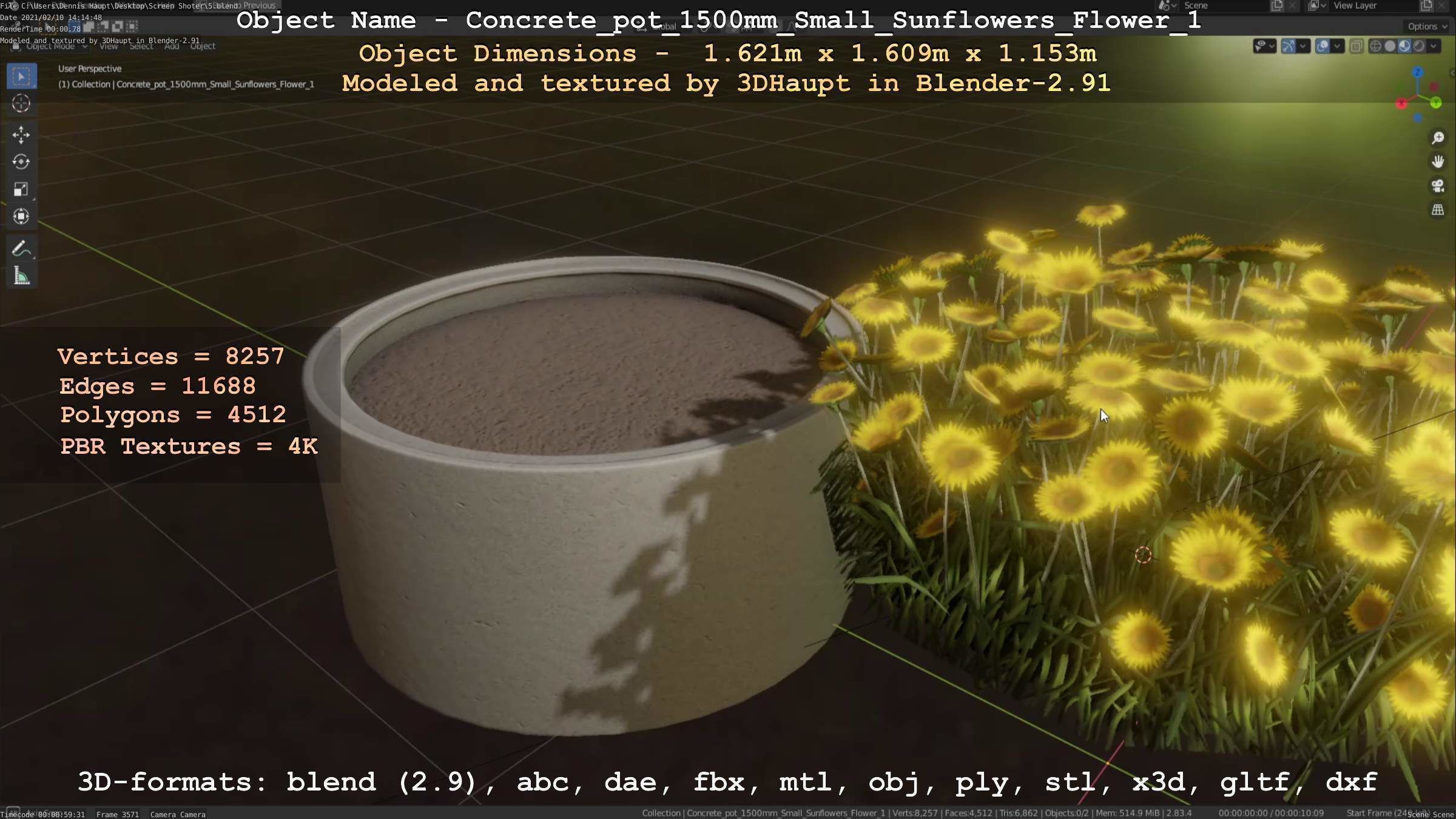The width and height of the screenshot is (1456, 819).
Task: Click the '(1) Collection' viewport label
Action: tap(84, 84)
